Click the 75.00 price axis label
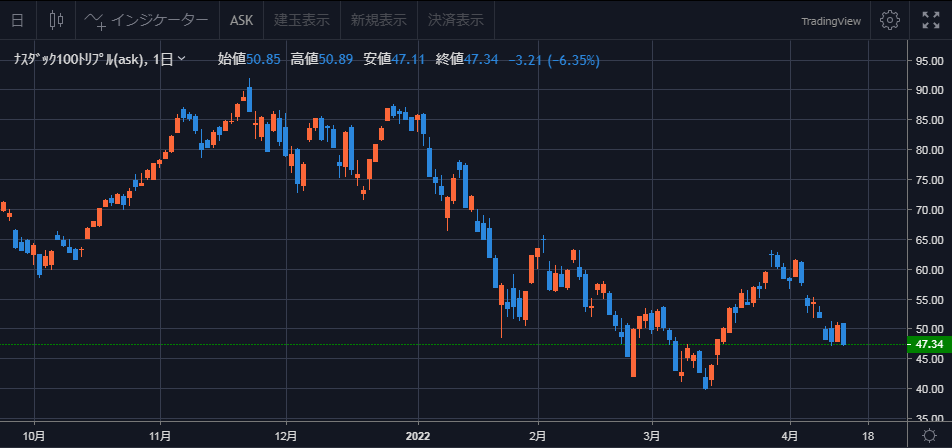This screenshot has height=448, width=952. (x=929, y=180)
